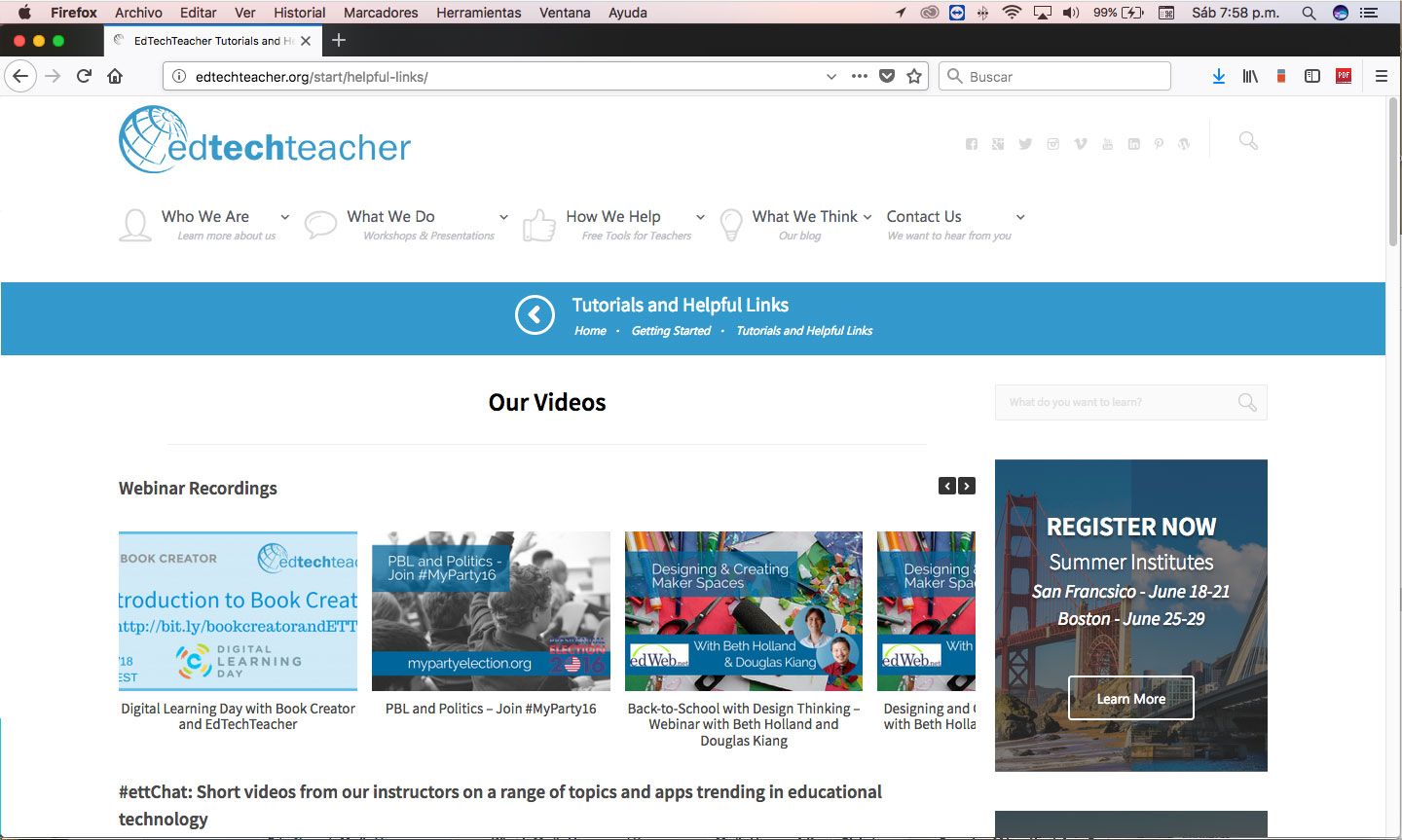Viewport: 1402px width, 840px height.
Task: Toggle the Firefox sidebar view
Action: (1312, 76)
